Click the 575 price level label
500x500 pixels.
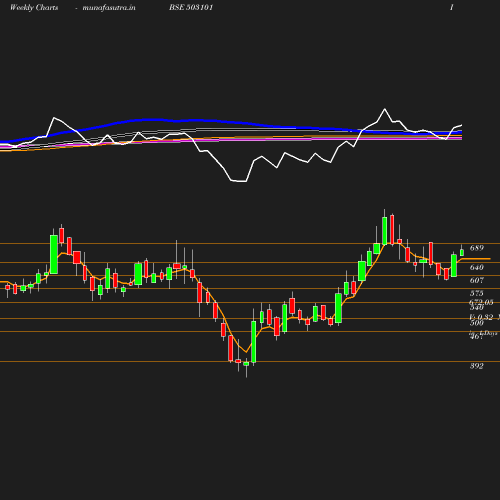point(476,293)
